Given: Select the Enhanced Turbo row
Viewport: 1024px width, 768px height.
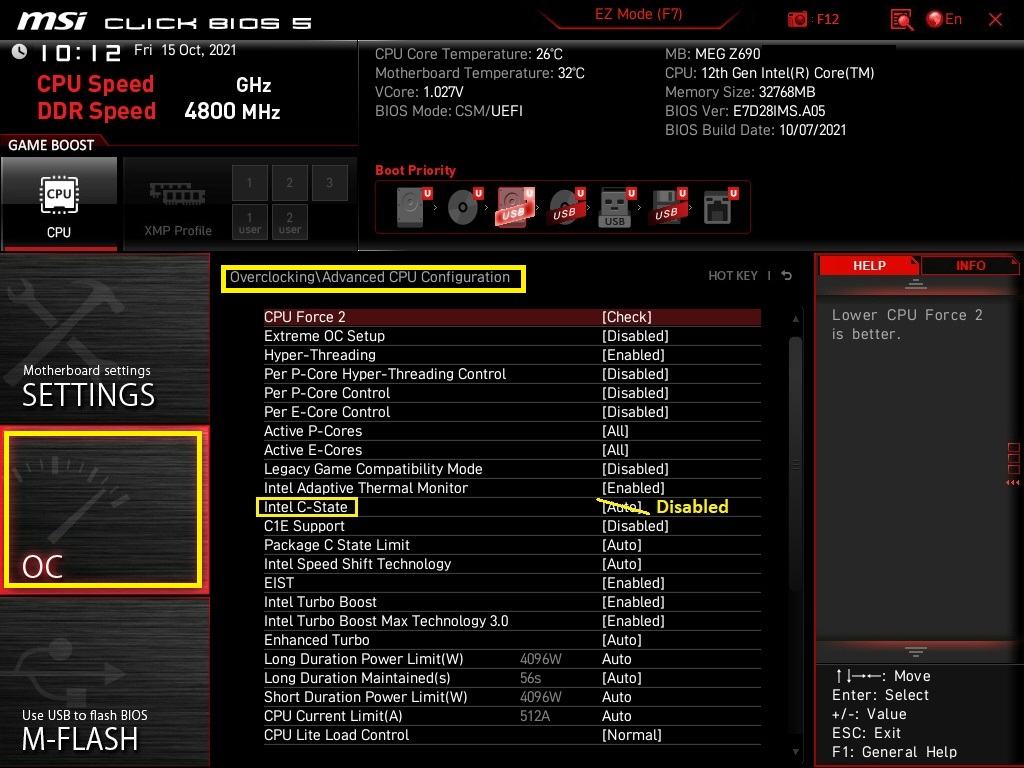Looking at the screenshot, I should pyautogui.click(x=512, y=639).
